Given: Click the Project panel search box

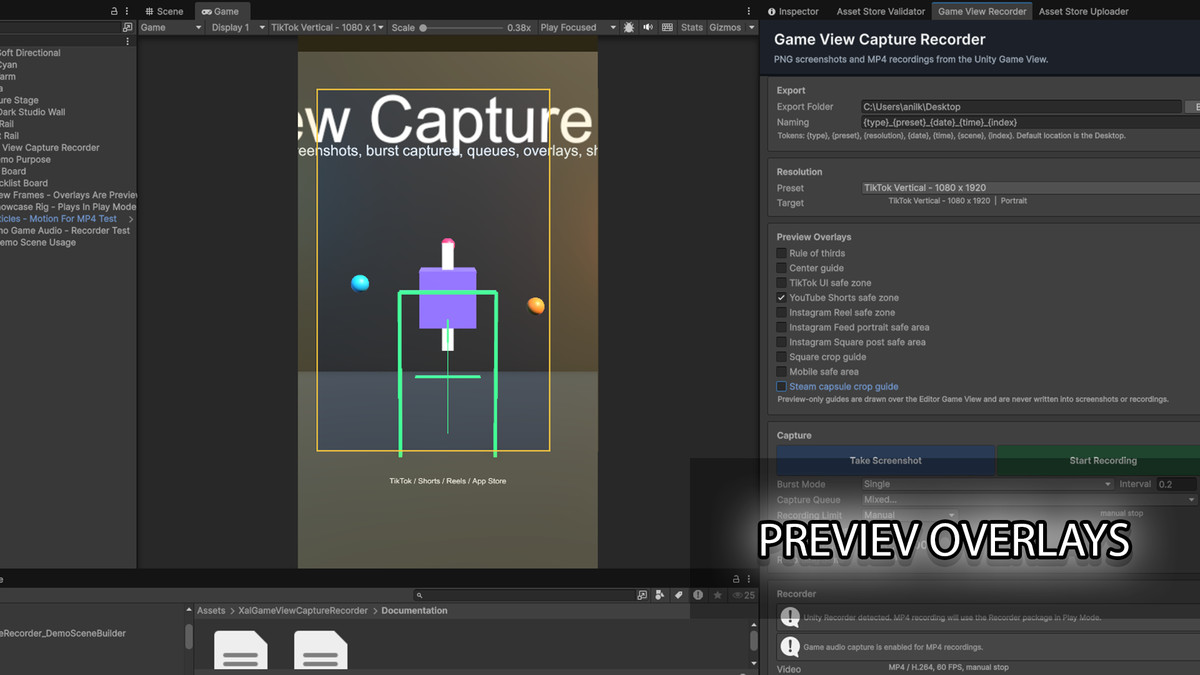Looking at the screenshot, I should coord(523,595).
